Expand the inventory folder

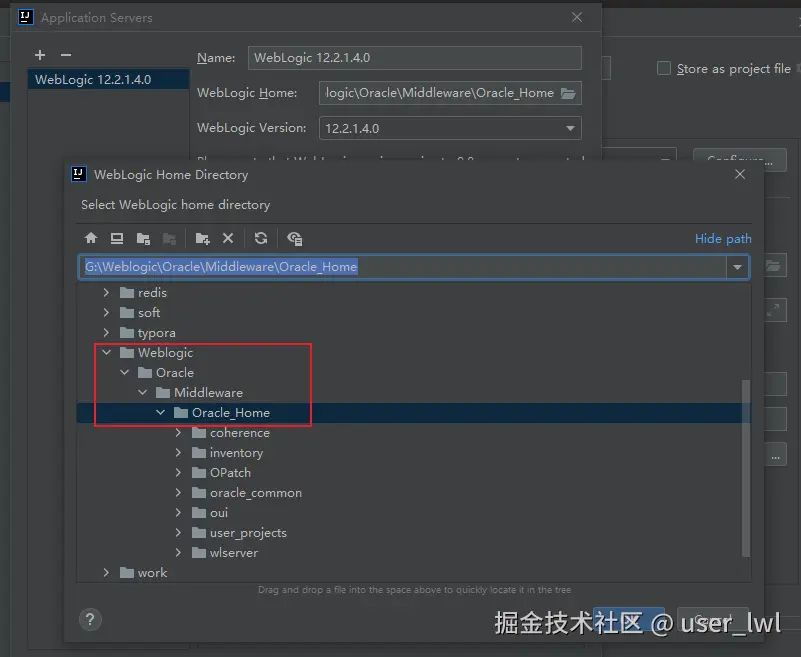[x=178, y=453]
